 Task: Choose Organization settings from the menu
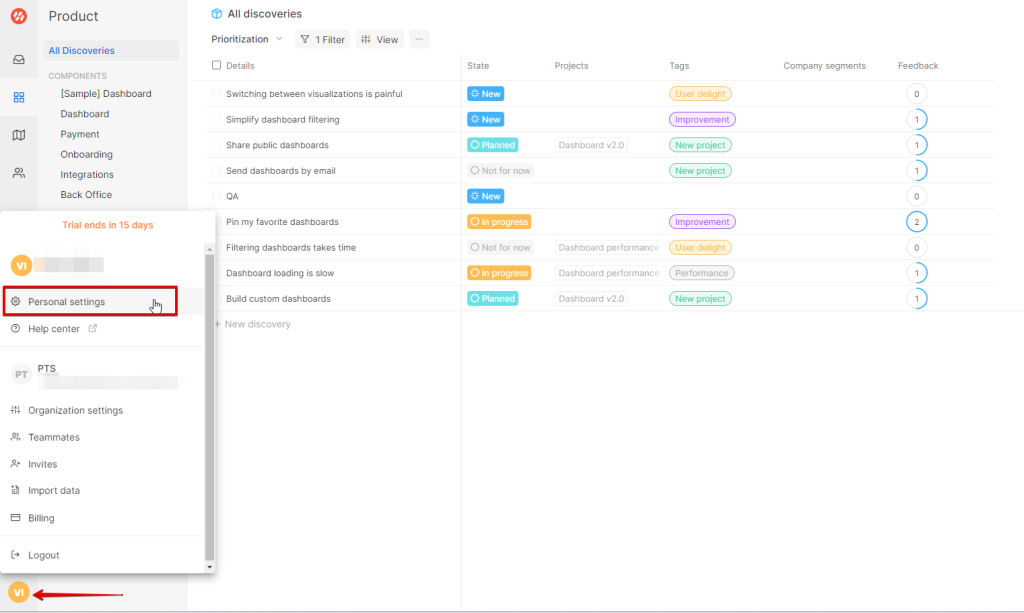[x=75, y=410]
